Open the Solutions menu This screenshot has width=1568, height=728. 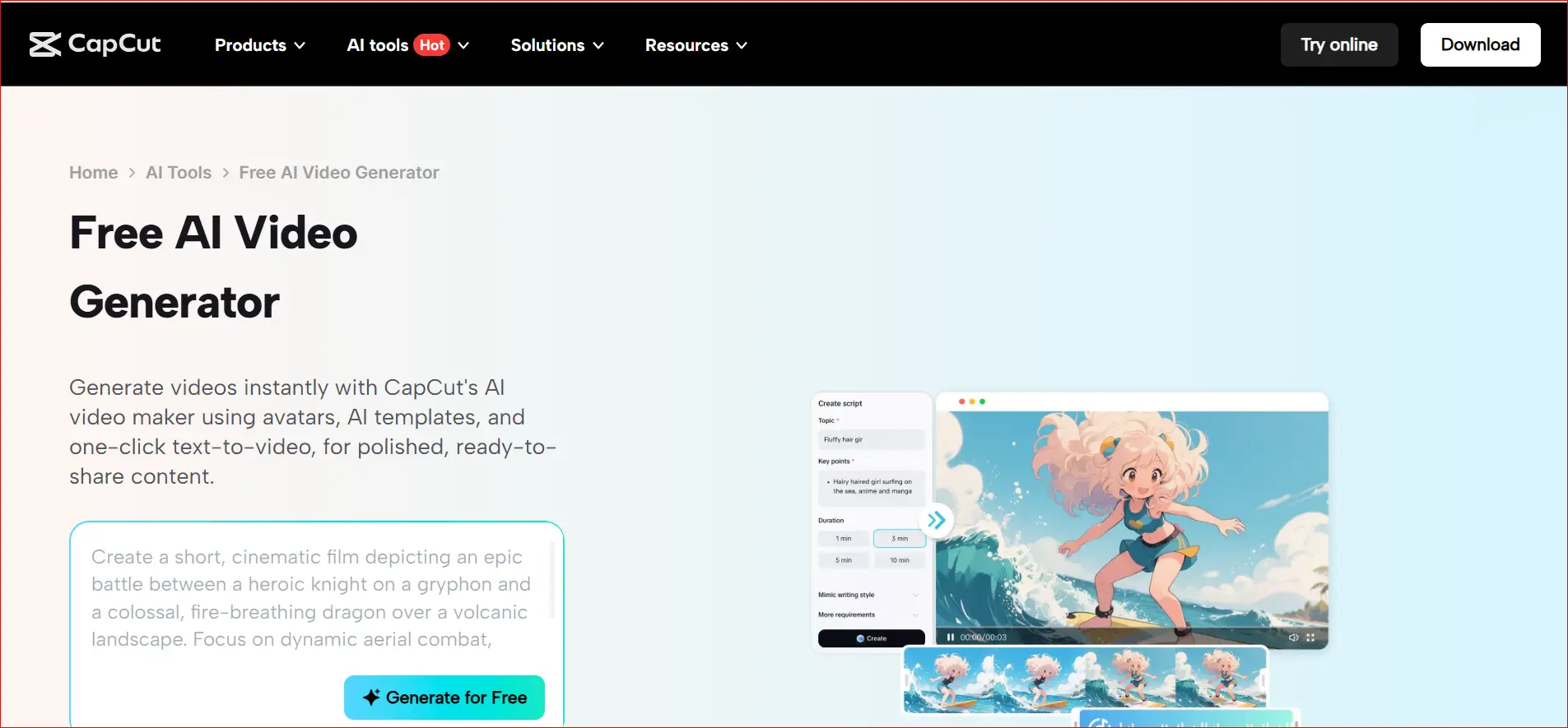click(x=557, y=45)
